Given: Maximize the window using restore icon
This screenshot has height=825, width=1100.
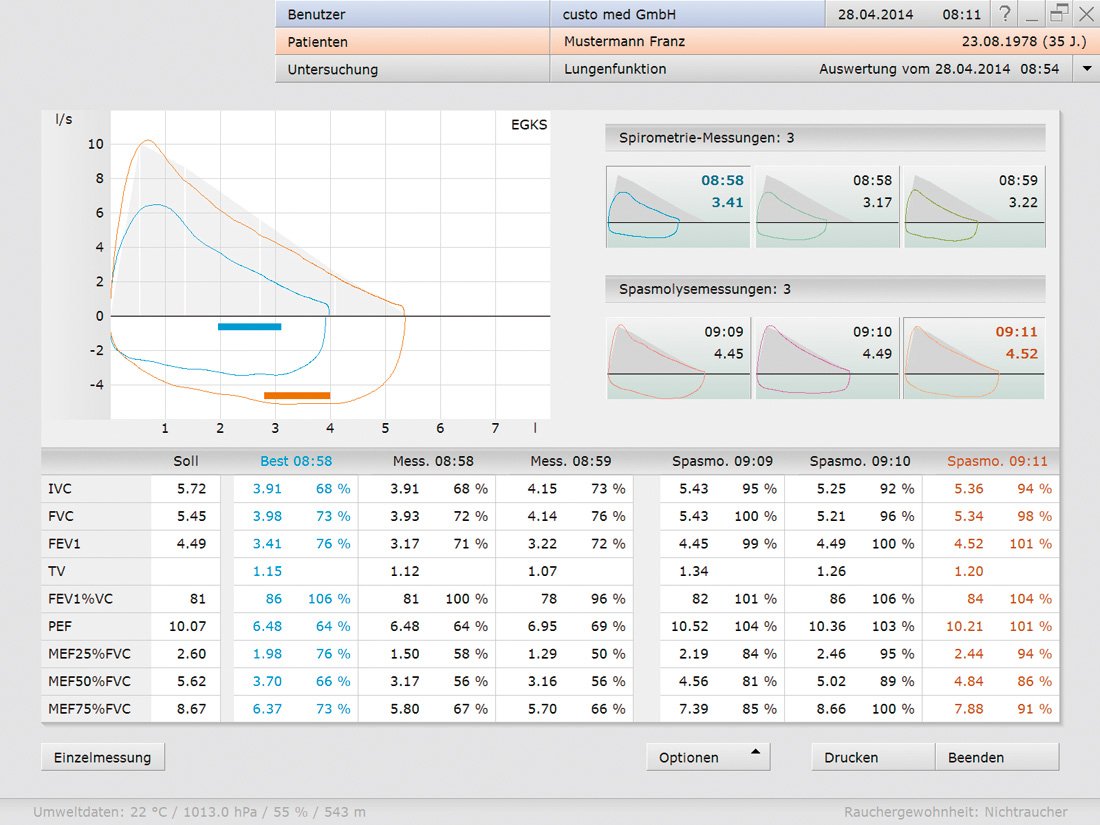Looking at the screenshot, I should tap(1059, 13).
